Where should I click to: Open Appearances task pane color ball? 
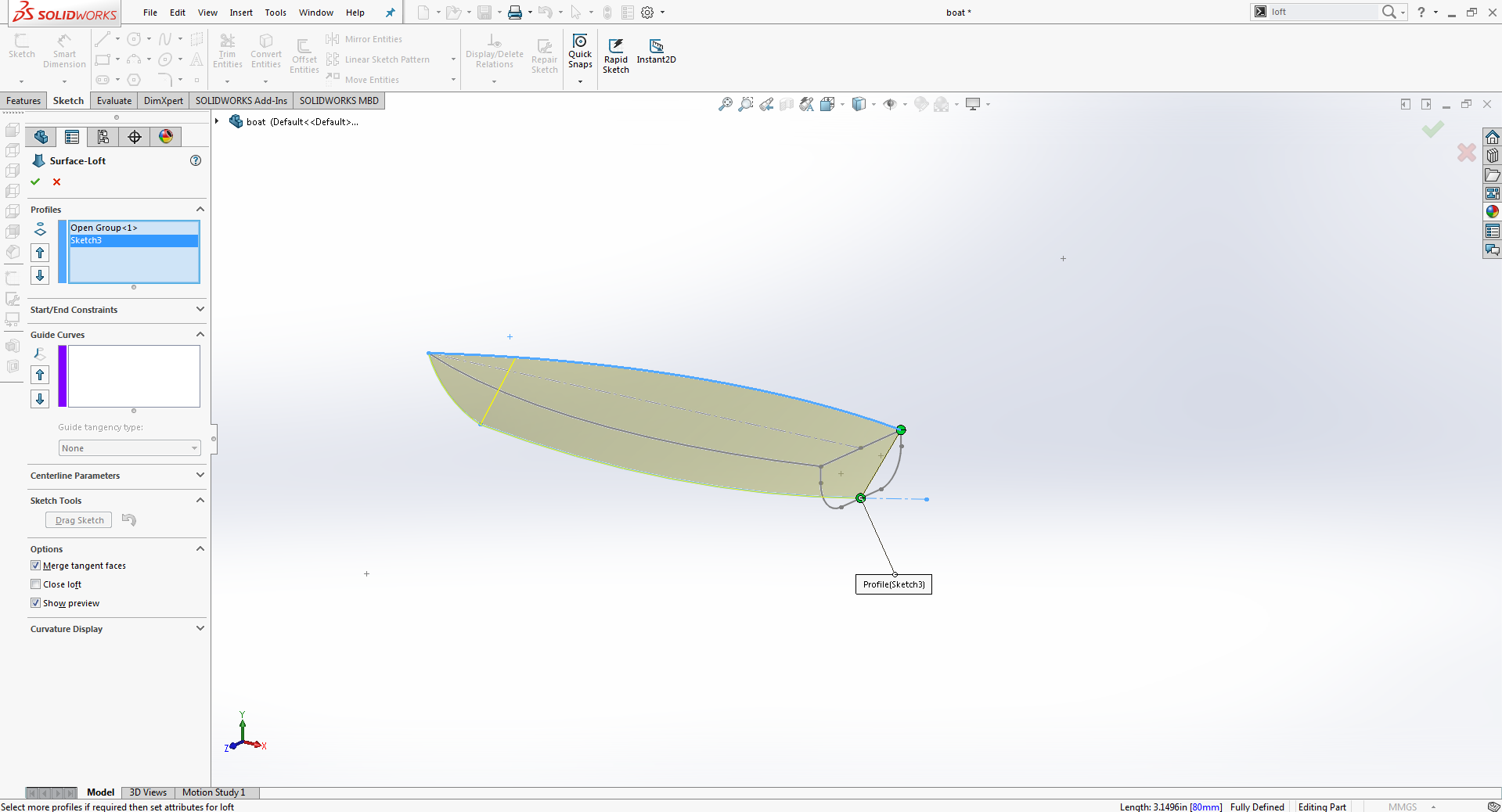point(1493,211)
